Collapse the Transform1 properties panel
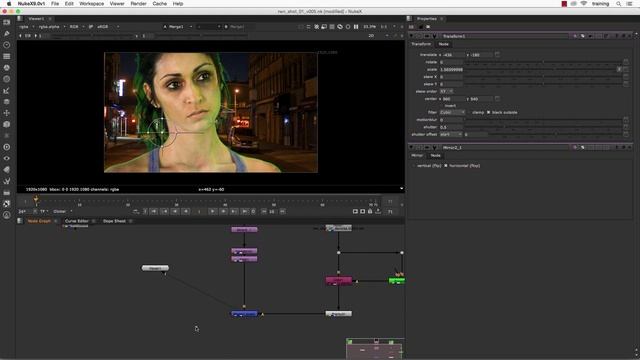 [412, 36]
